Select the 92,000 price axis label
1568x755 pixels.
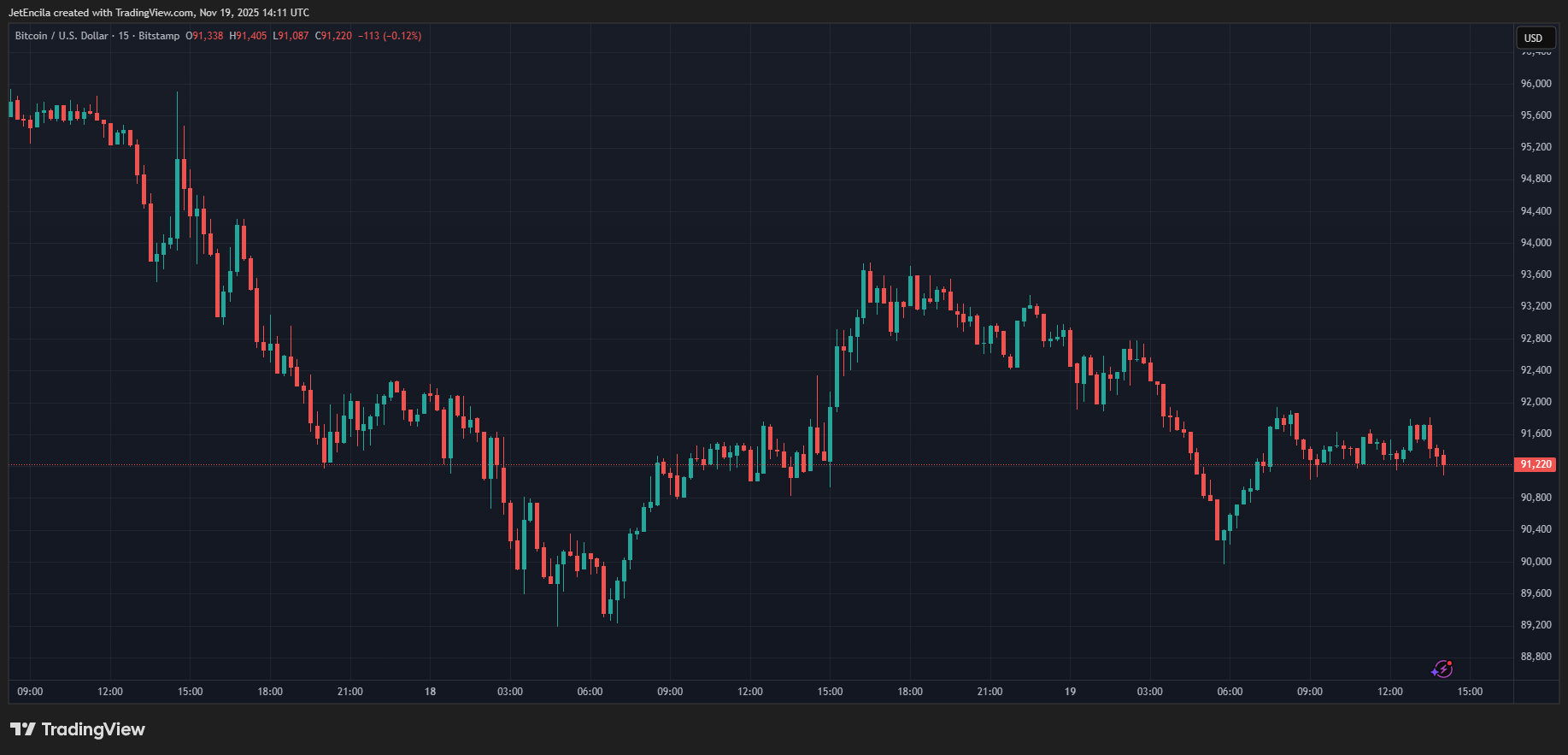(1536, 402)
